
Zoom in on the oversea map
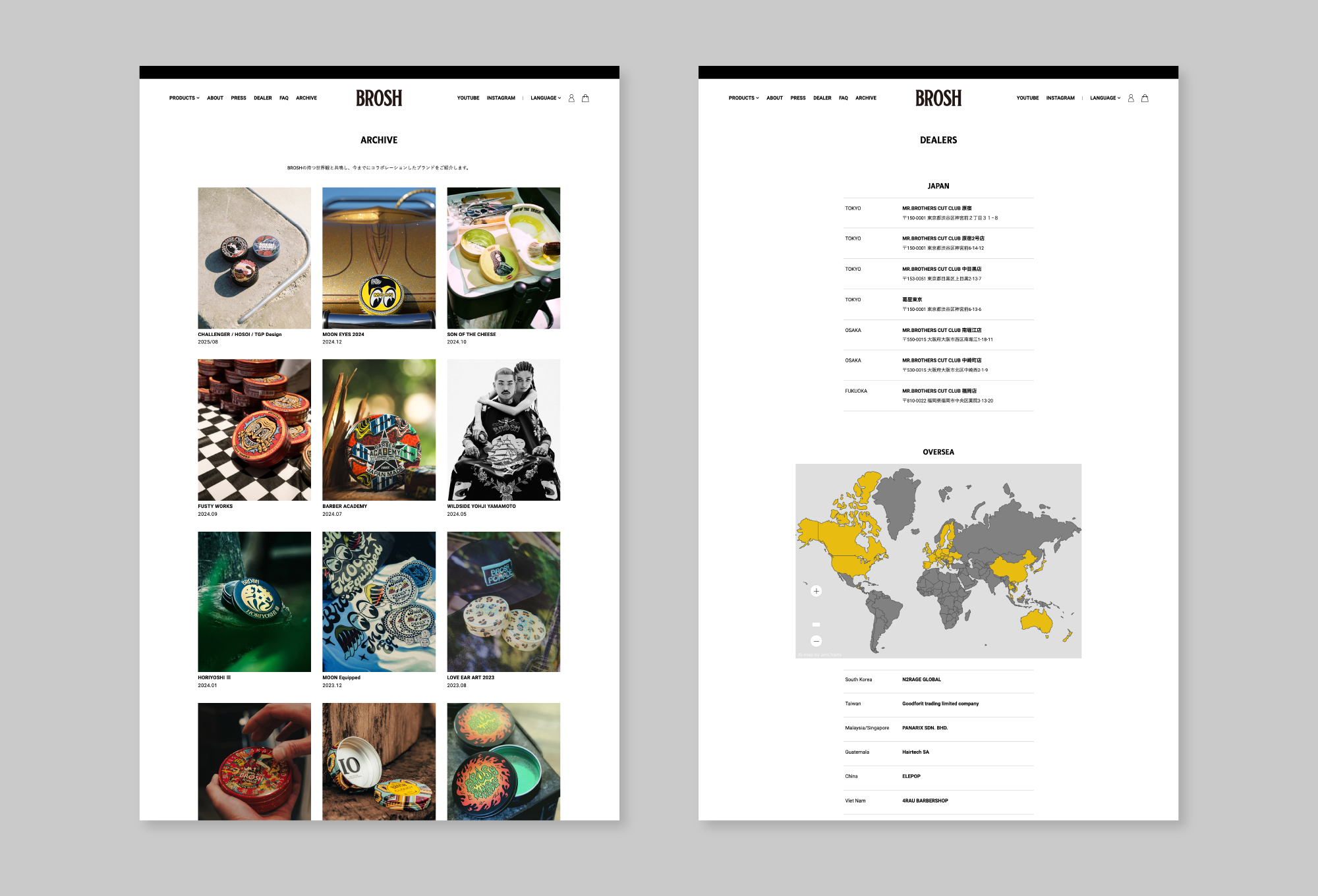click(816, 591)
